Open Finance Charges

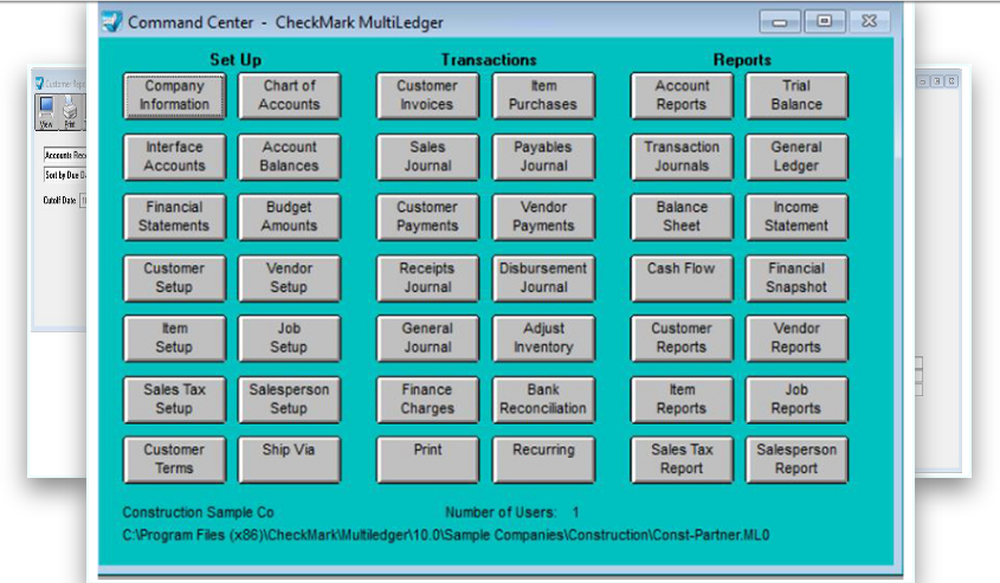click(427, 399)
